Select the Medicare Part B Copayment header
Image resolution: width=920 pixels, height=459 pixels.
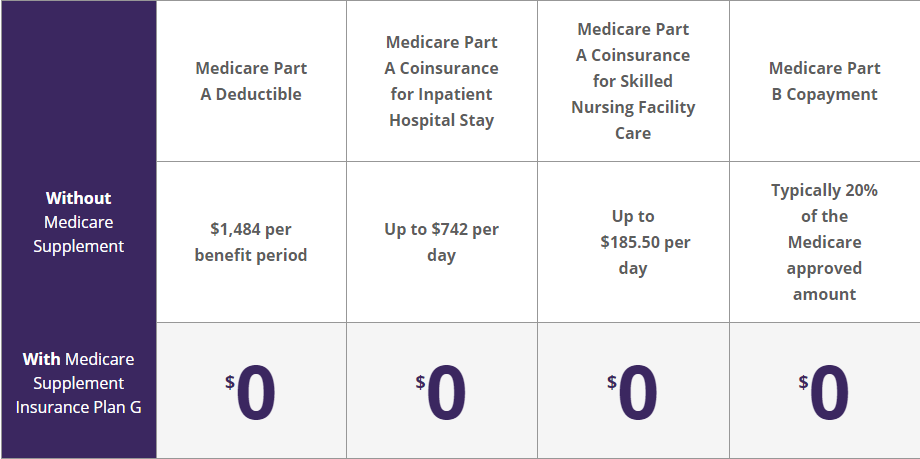click(x=824, y=81)
